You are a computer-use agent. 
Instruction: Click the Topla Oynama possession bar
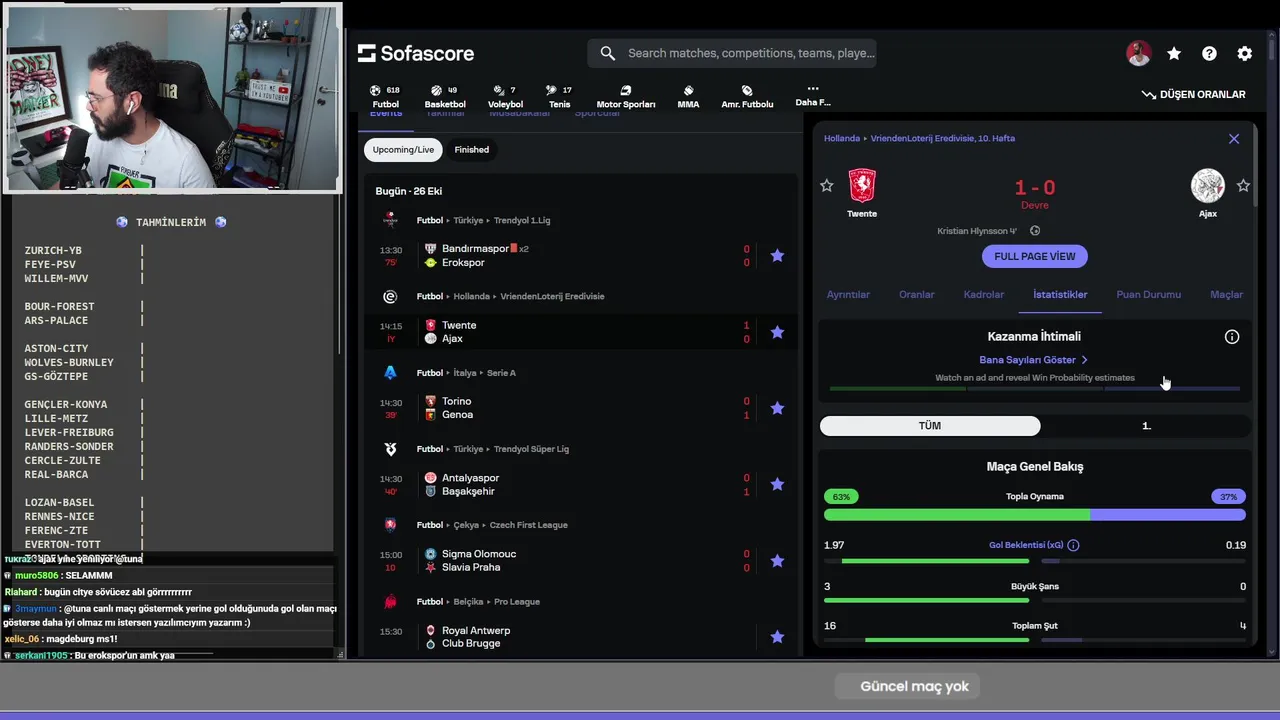(x=1035, y=515)
